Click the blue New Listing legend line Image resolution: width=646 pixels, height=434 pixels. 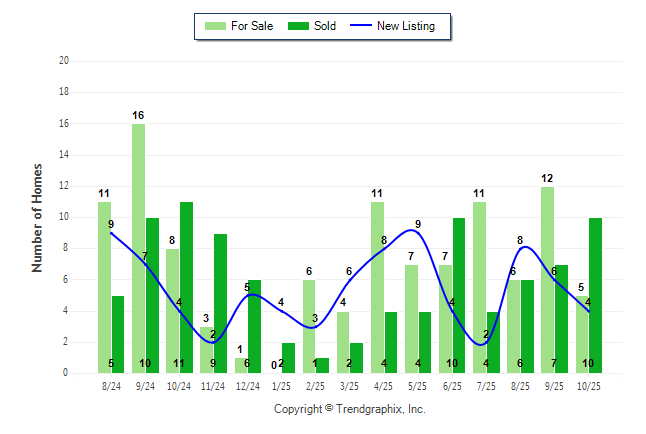pyautogui.click(x=360, y=26)
